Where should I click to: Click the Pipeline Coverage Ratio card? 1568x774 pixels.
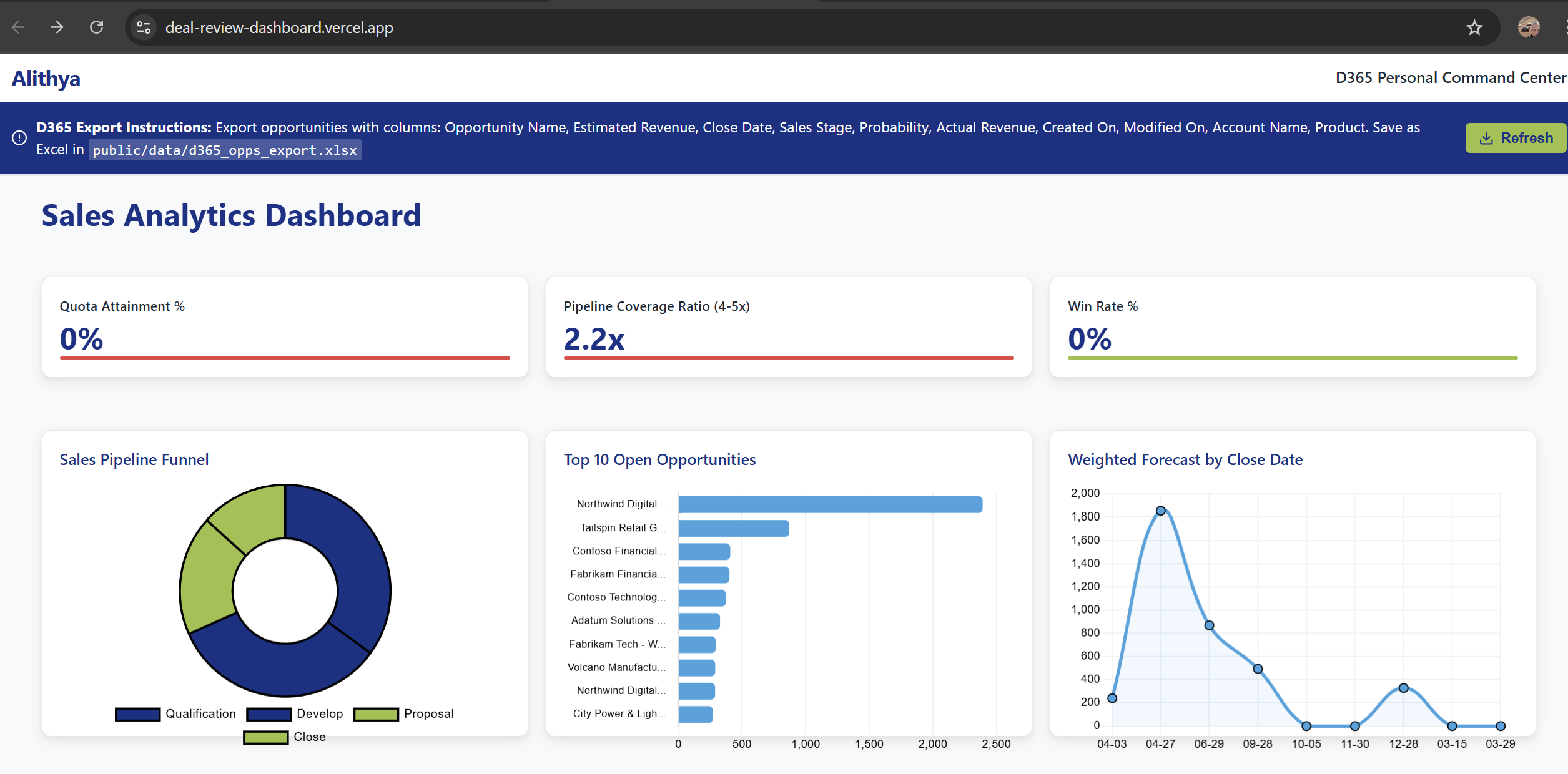coord(788,326)
